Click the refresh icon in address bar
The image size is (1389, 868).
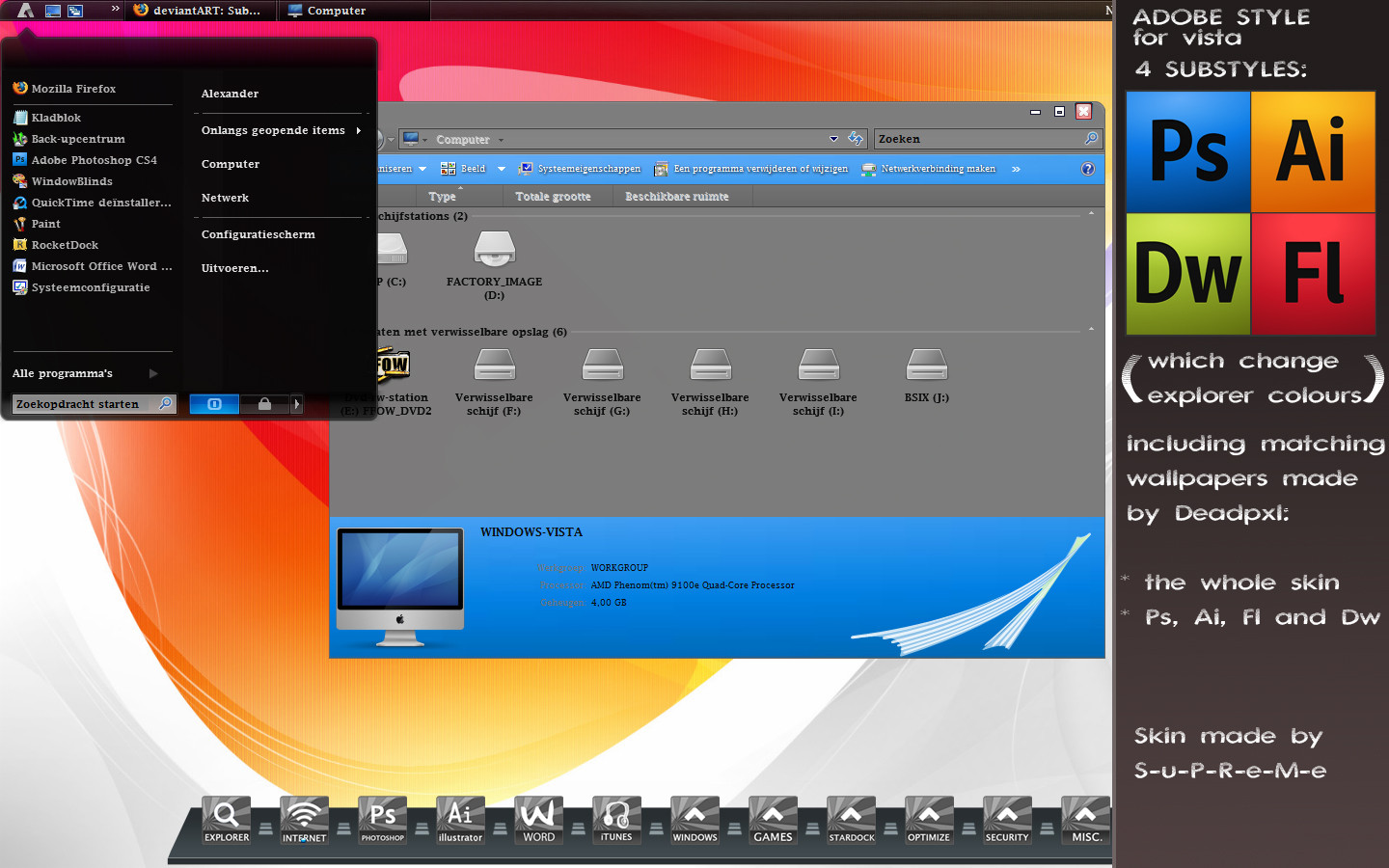click(856, 139)
